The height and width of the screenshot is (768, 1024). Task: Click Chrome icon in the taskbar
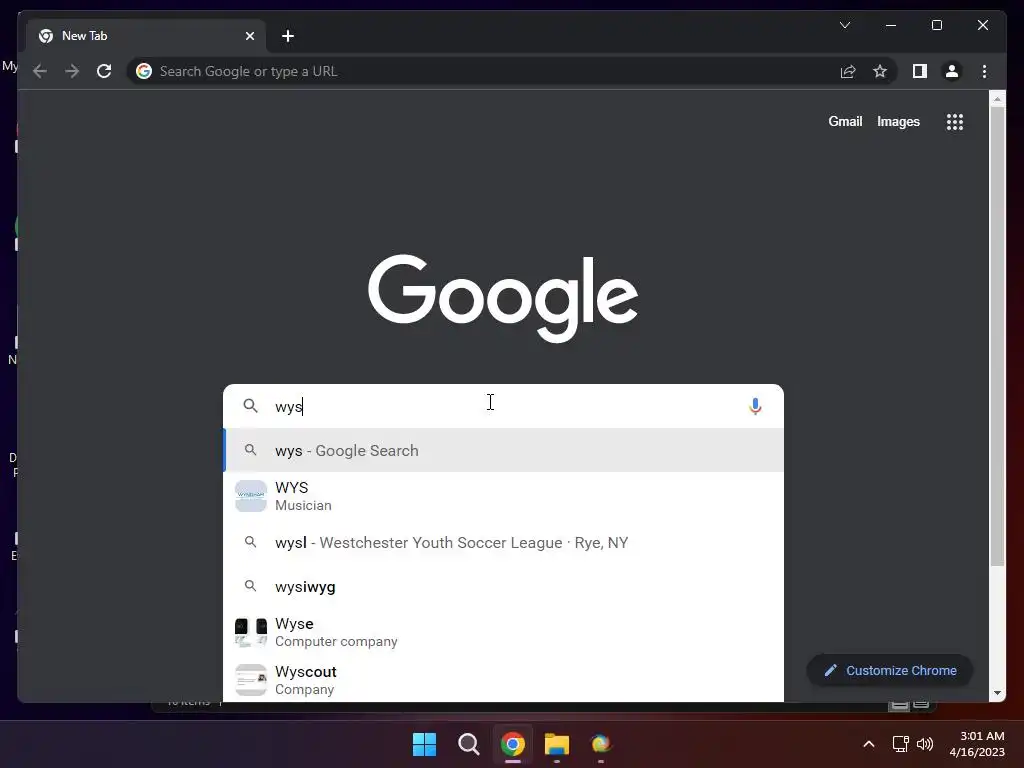[513, 744]
